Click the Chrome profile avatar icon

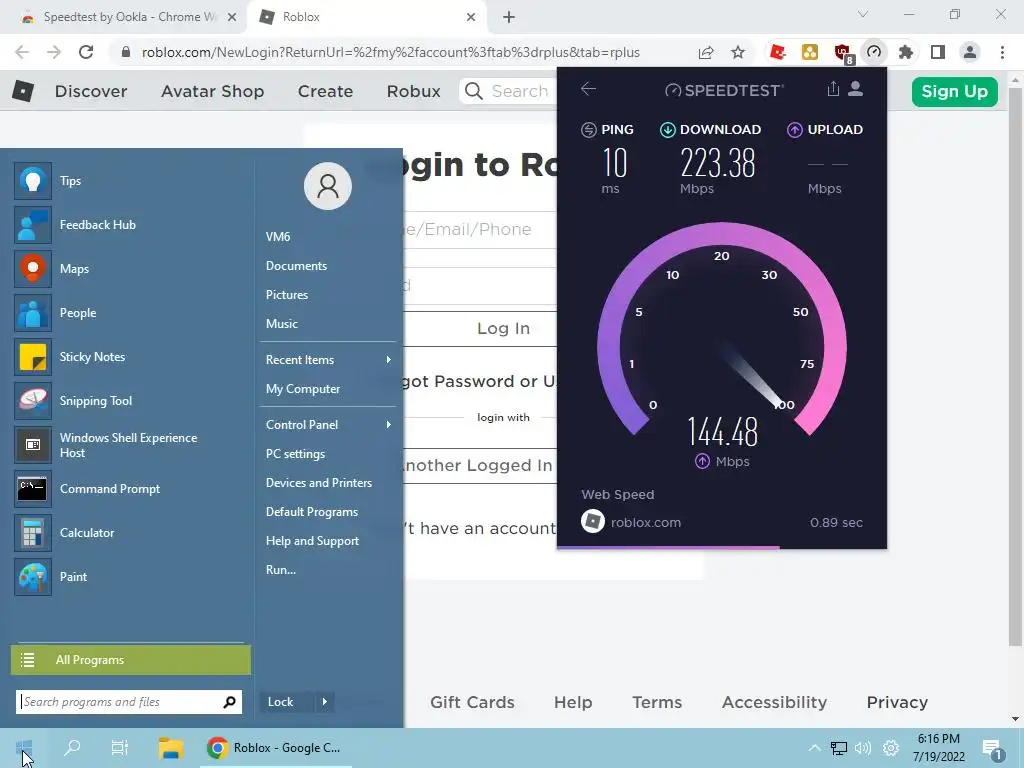point(970,52)
